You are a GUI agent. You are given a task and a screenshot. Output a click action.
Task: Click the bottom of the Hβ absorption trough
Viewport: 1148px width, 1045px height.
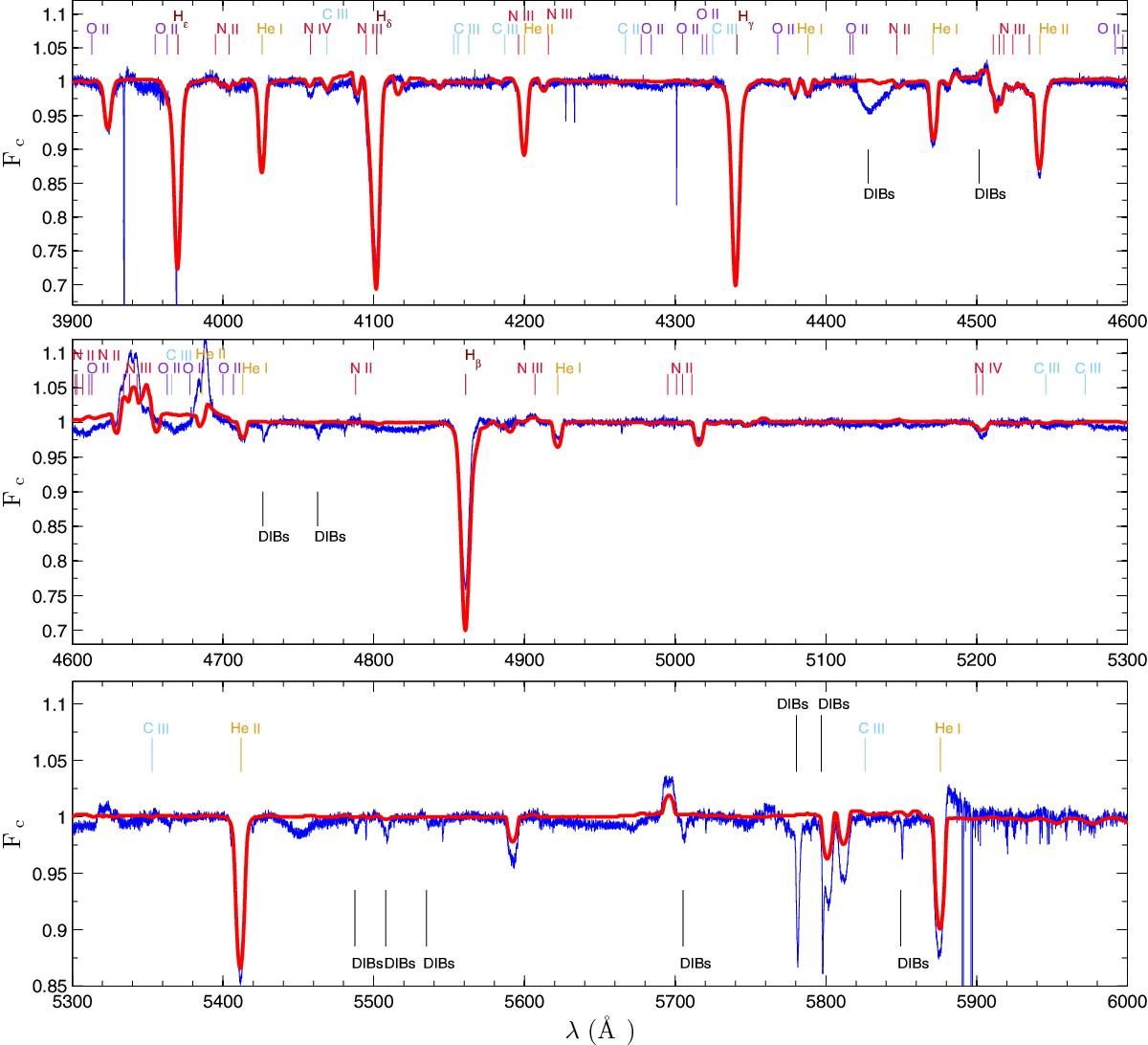[x=465, y=629]
